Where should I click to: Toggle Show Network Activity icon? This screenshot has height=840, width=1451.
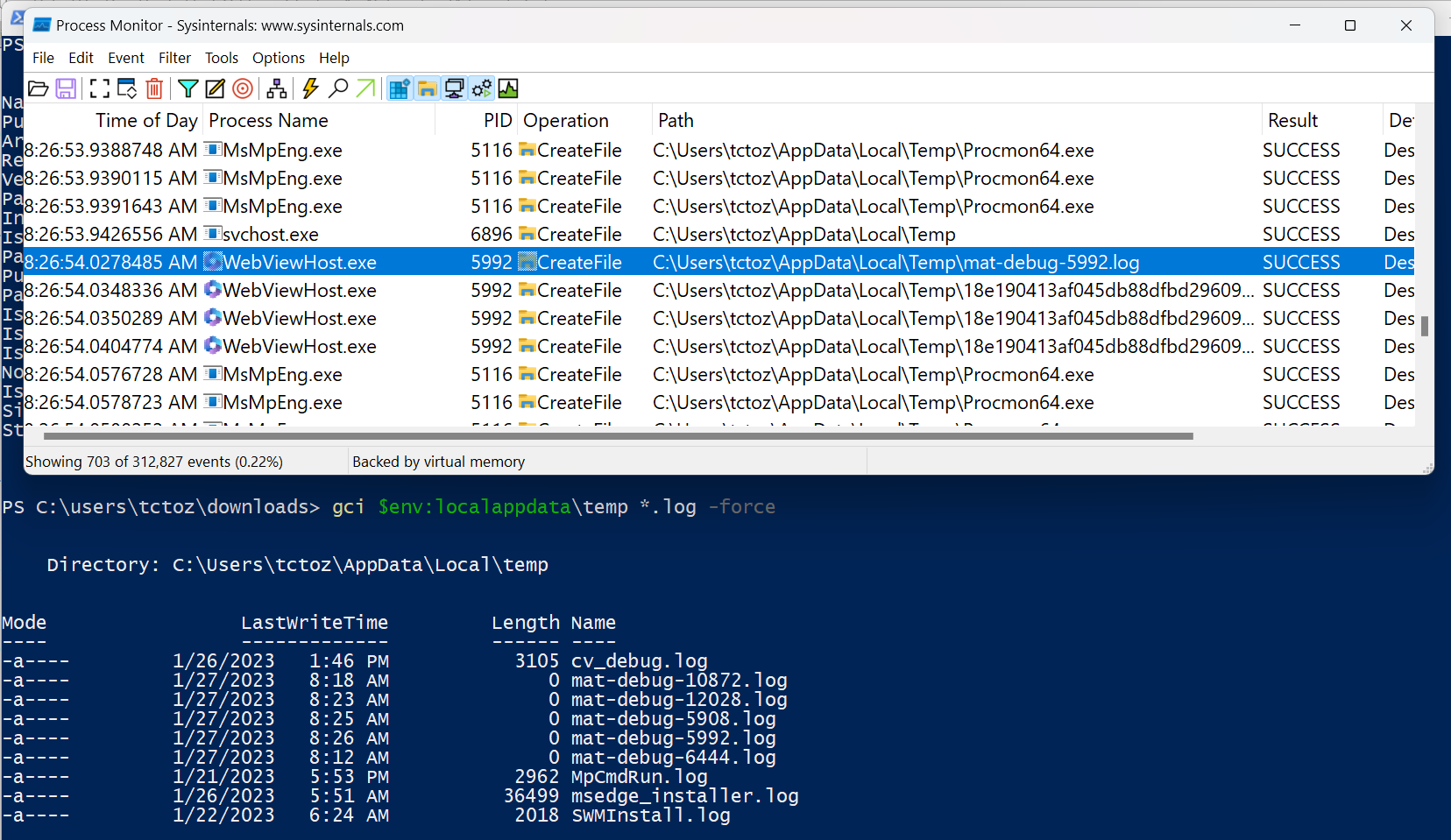click(x=454, y=88)
